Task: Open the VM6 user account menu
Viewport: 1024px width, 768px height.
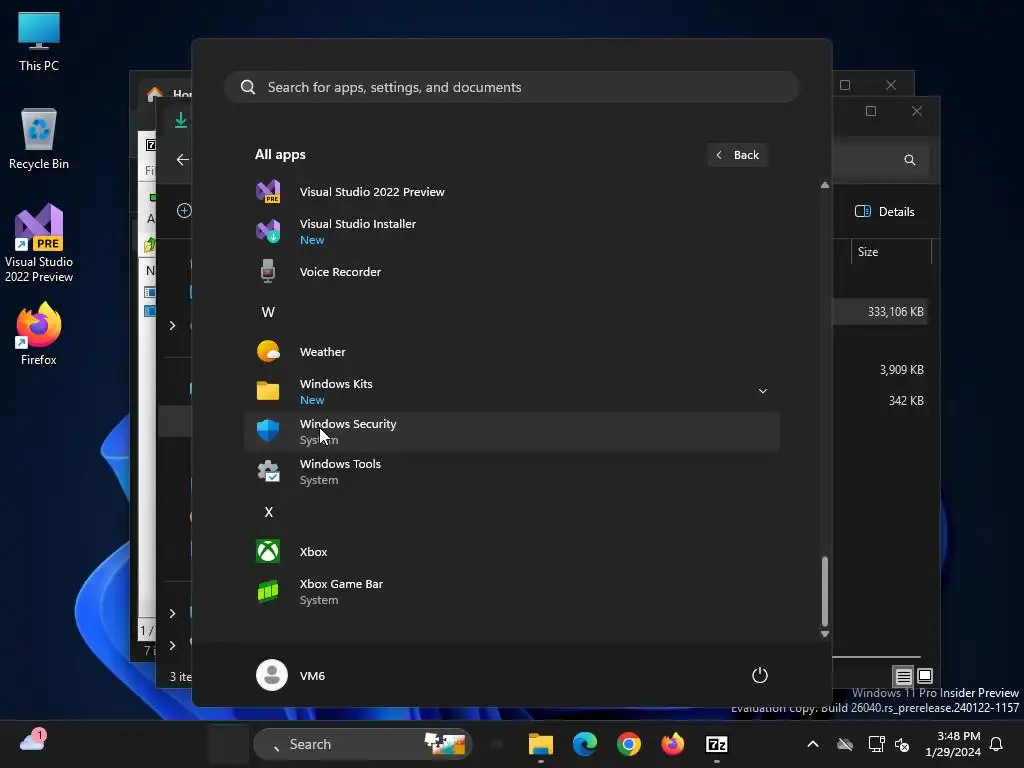Action: [291, 675]
